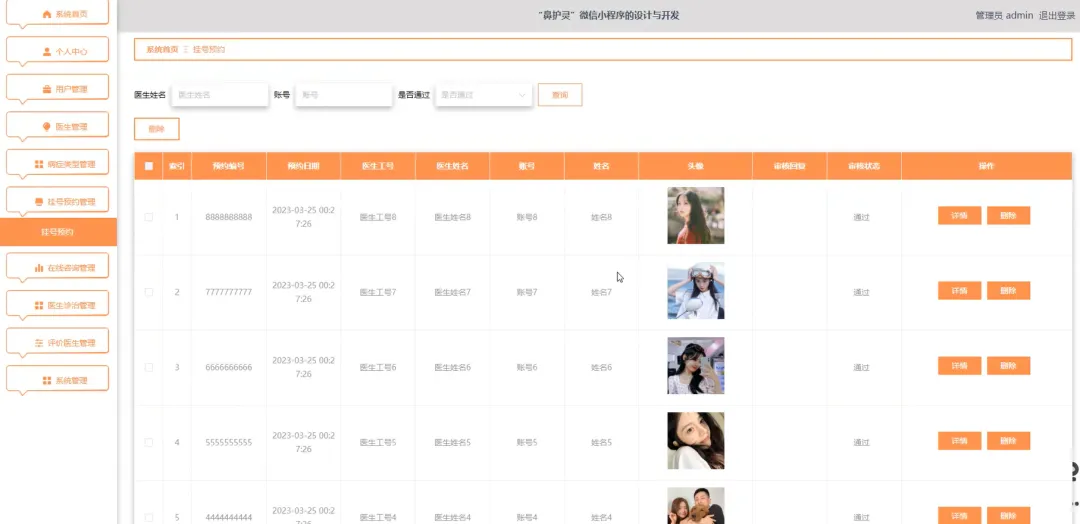
Task: Click 通过 status in 姓名6 row
Action: pyautogui.click(x=862, y=367)
